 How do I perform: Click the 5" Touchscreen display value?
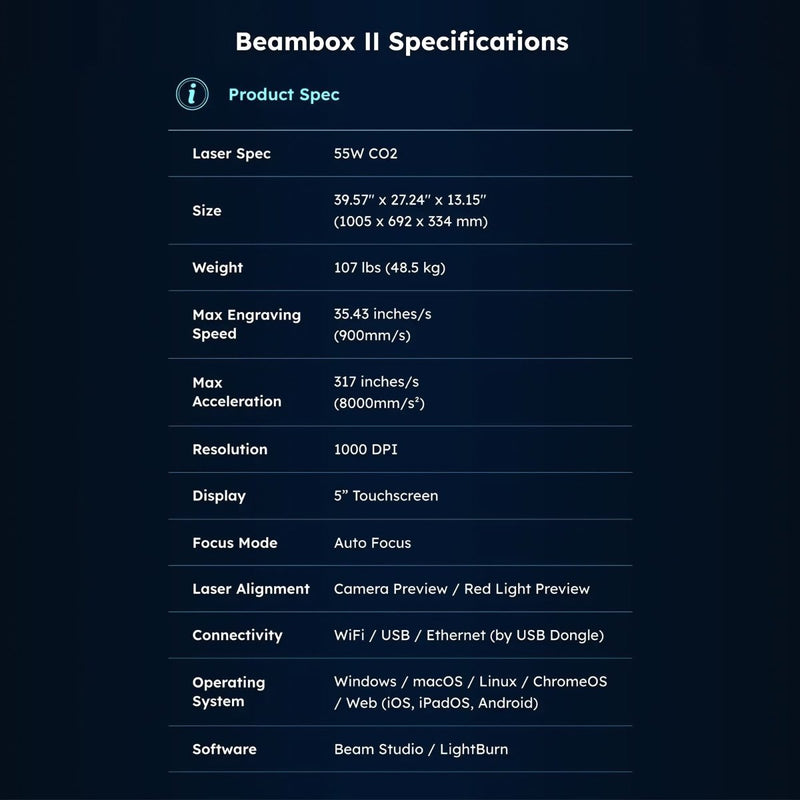click(x=386, y=496)
